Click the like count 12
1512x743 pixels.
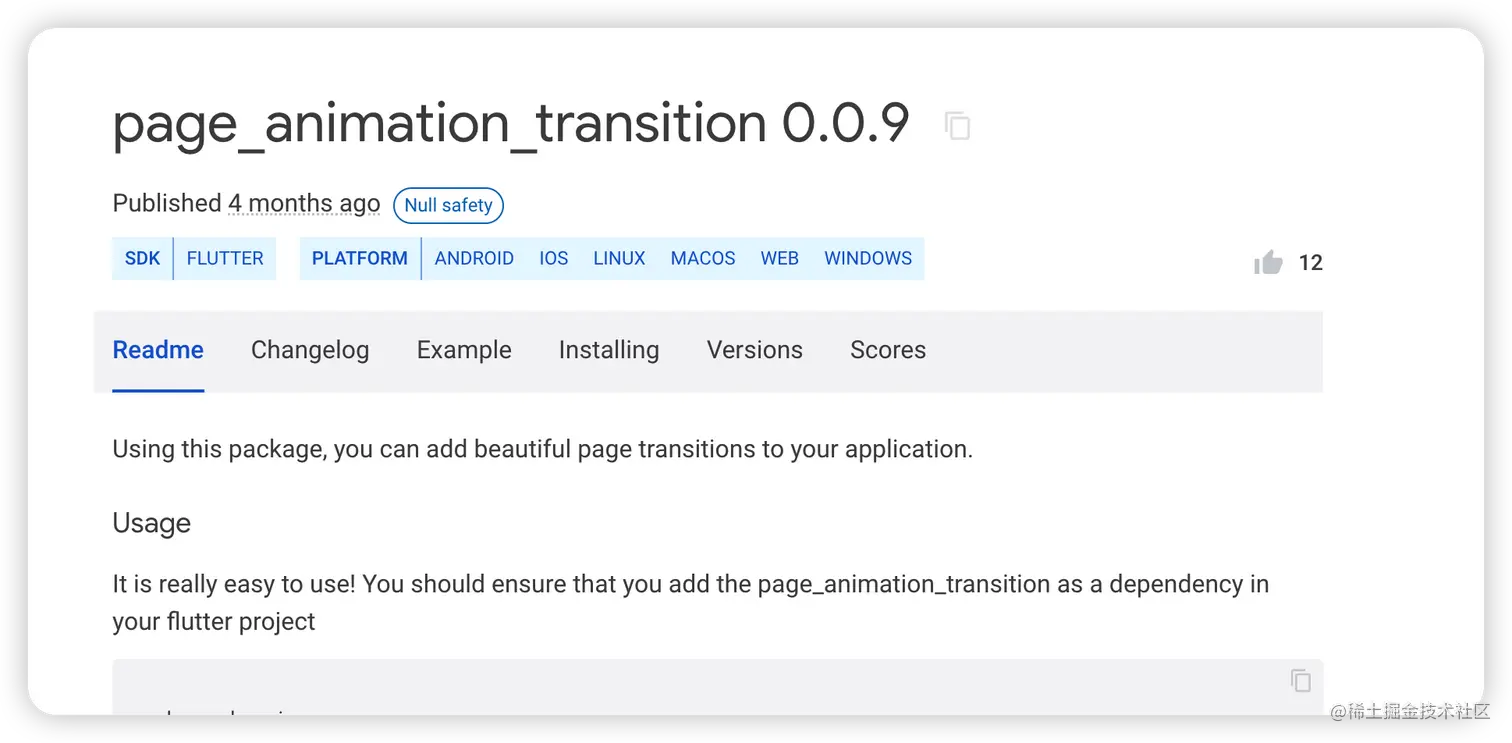(x=1310, y=263)
